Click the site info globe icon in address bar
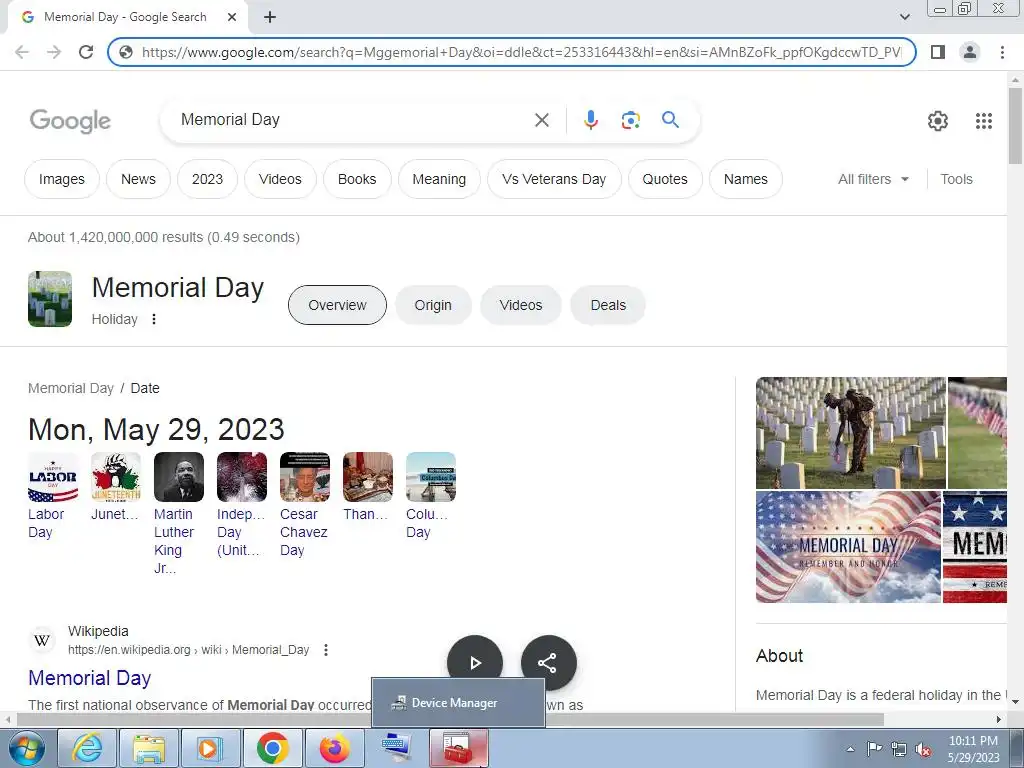The image size is (1024, 768). [126, 52]
